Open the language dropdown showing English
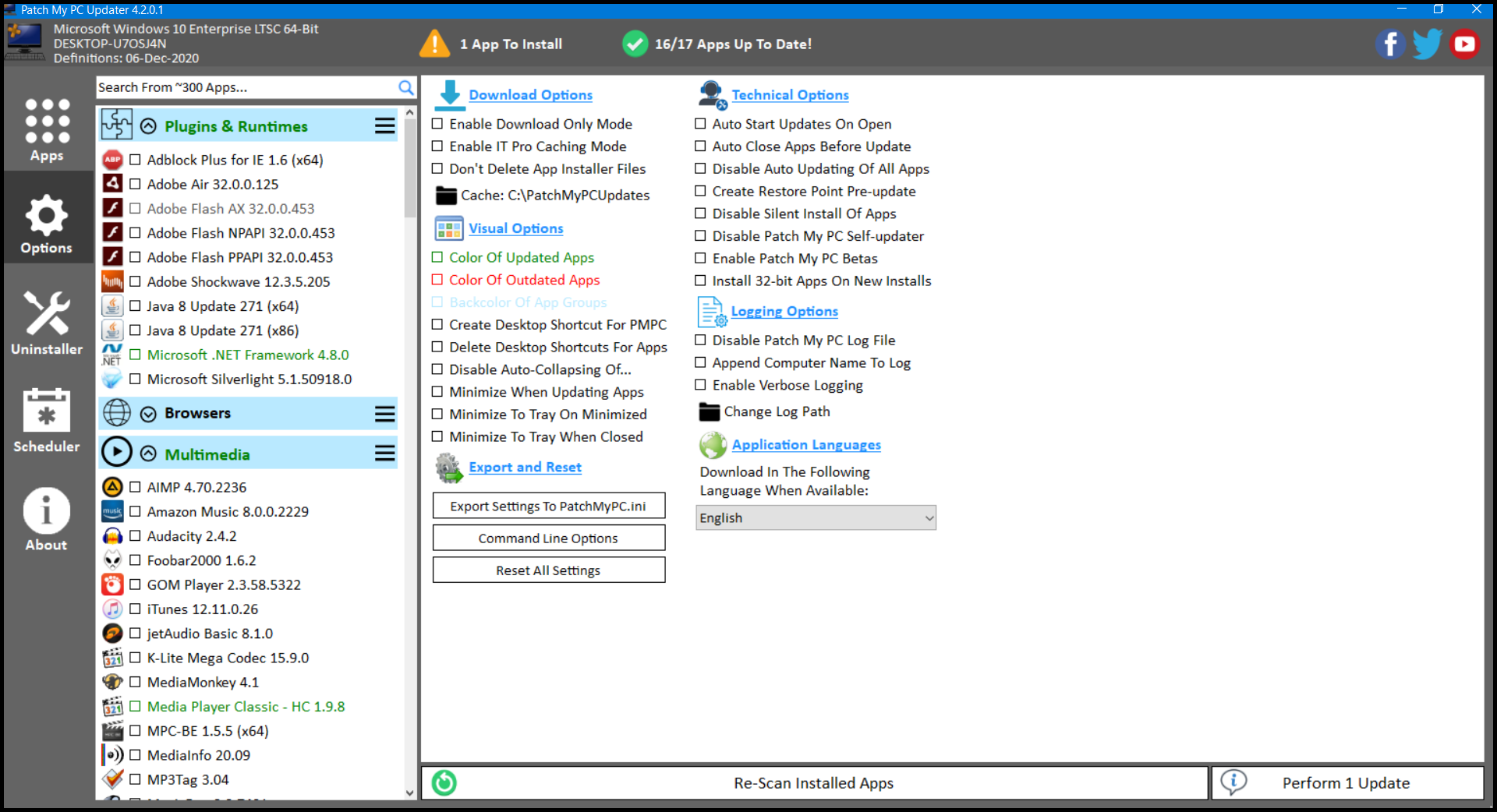The height and width of the screenshot is (812, 1497). point(816,518)
